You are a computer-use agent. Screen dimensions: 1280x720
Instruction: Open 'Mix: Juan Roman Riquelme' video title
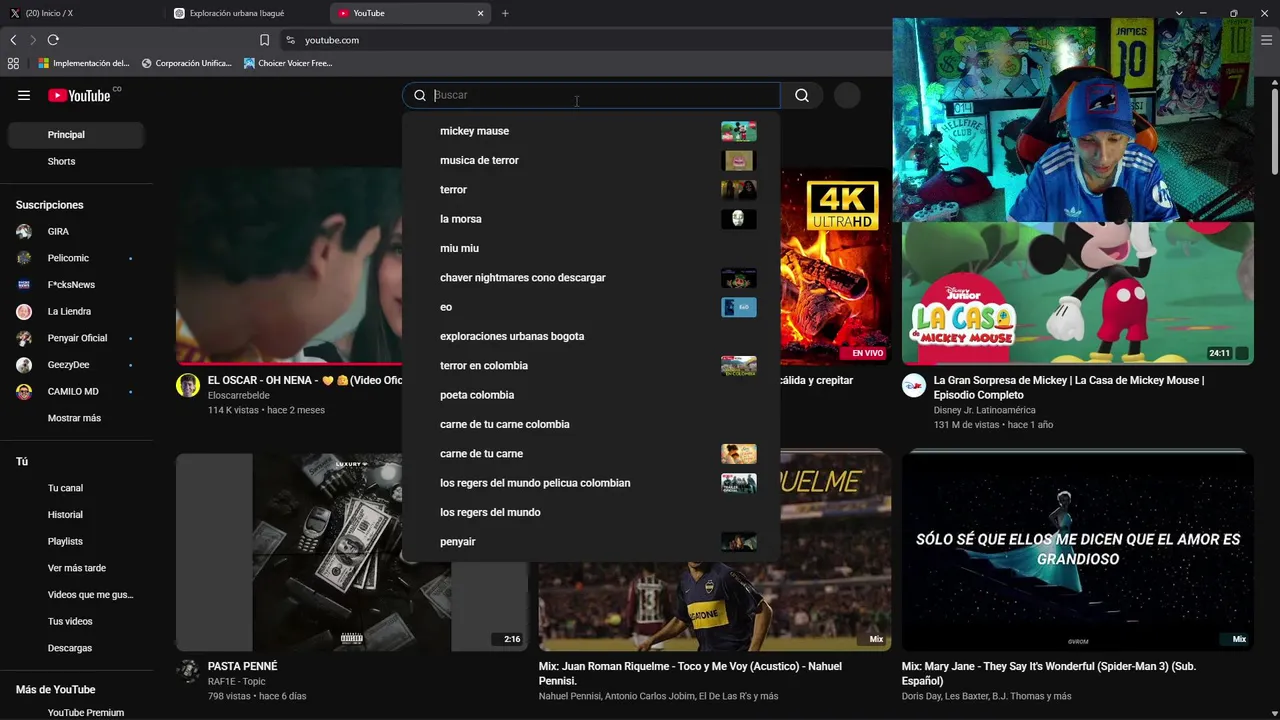[x=690, y=673]
